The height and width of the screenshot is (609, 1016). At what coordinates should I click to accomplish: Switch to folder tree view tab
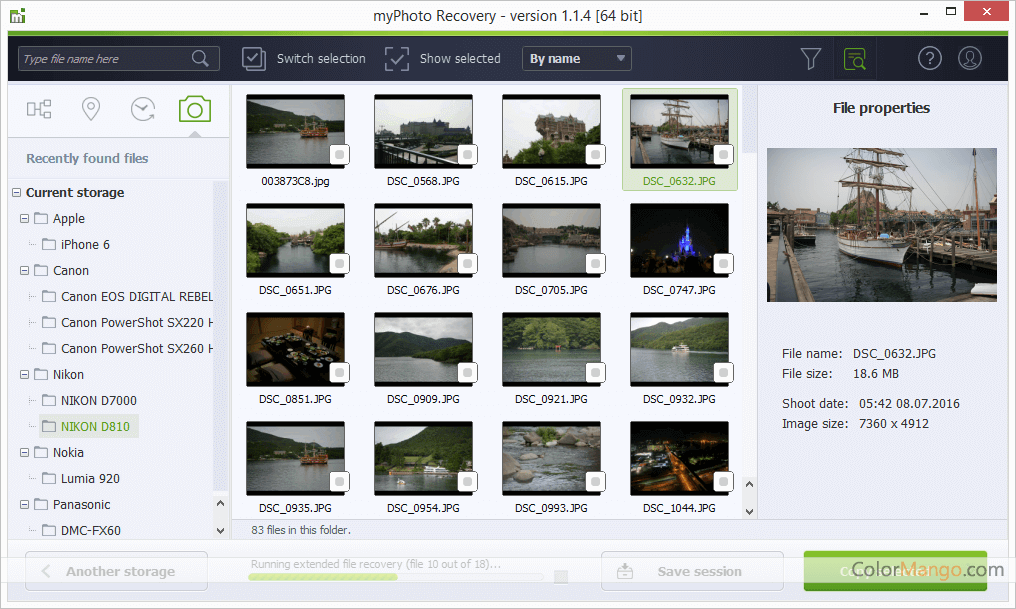click(x=39, y=109)
